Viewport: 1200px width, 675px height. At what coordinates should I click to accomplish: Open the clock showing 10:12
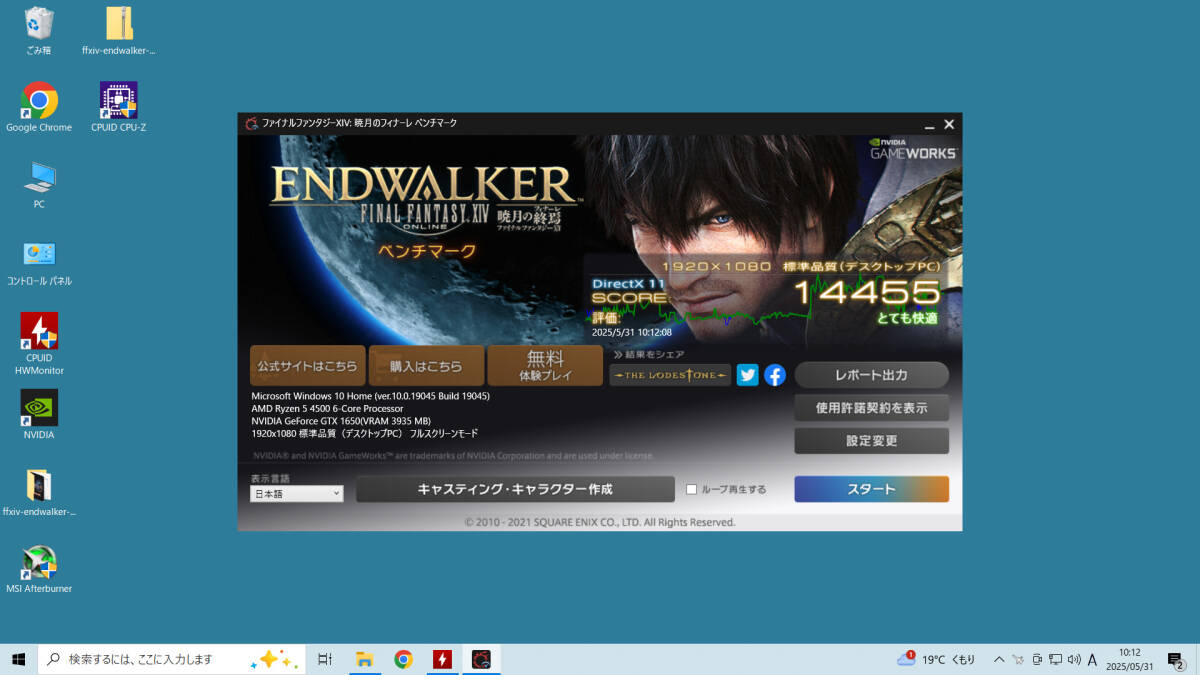(1130, 659)
